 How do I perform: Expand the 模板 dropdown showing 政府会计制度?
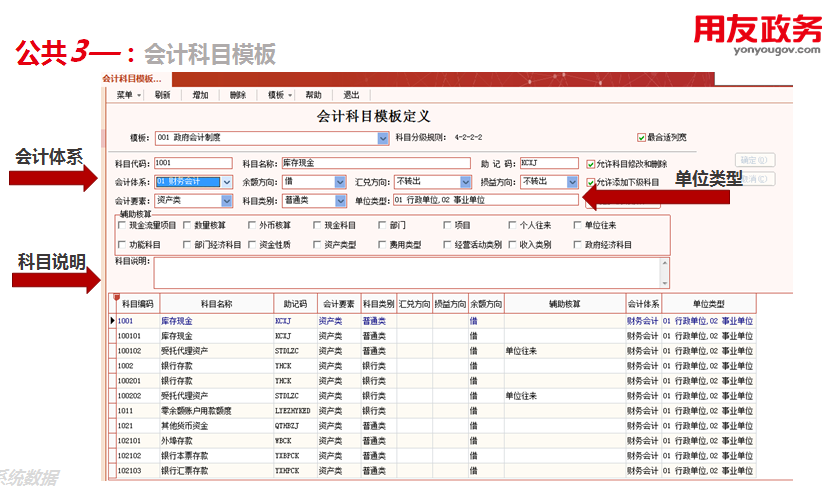383,138
